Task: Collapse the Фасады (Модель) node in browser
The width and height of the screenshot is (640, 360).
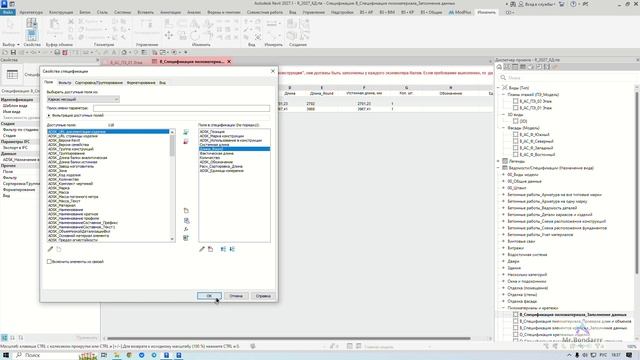Action: (x=503, y=128)
